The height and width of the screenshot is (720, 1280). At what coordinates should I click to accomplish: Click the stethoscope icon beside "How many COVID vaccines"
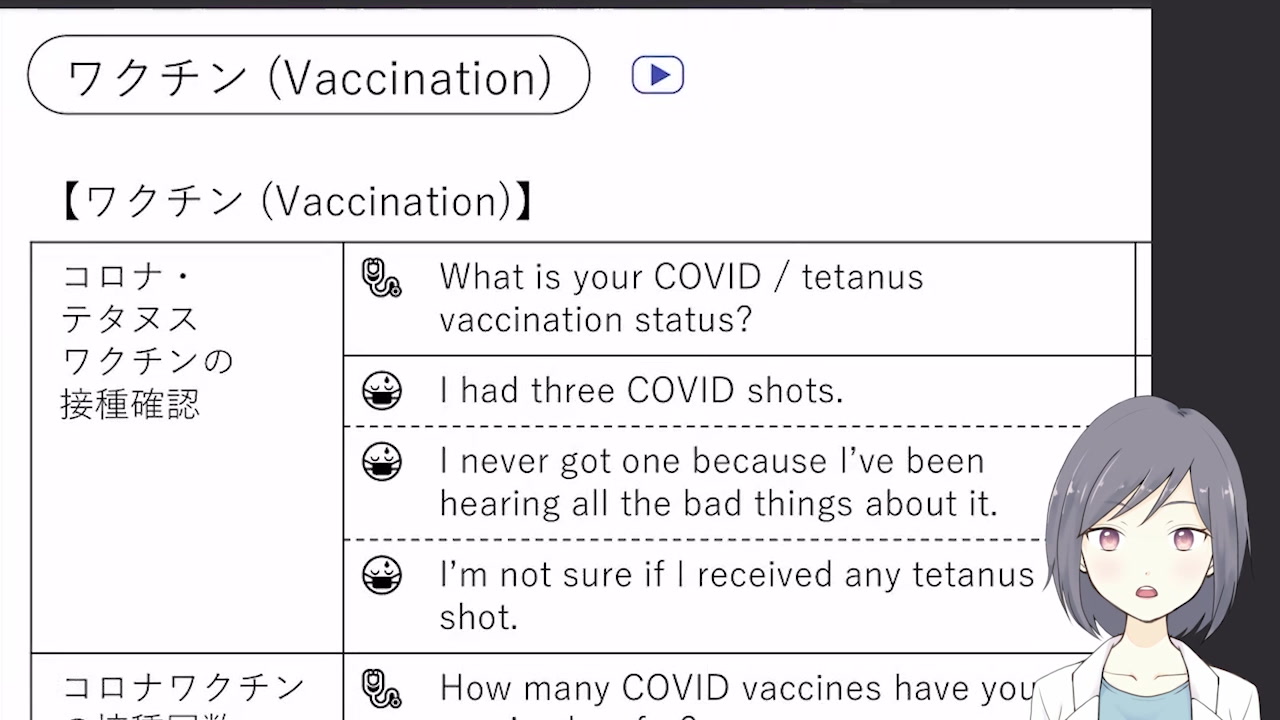pyautogui.click(x=381, y=689)
